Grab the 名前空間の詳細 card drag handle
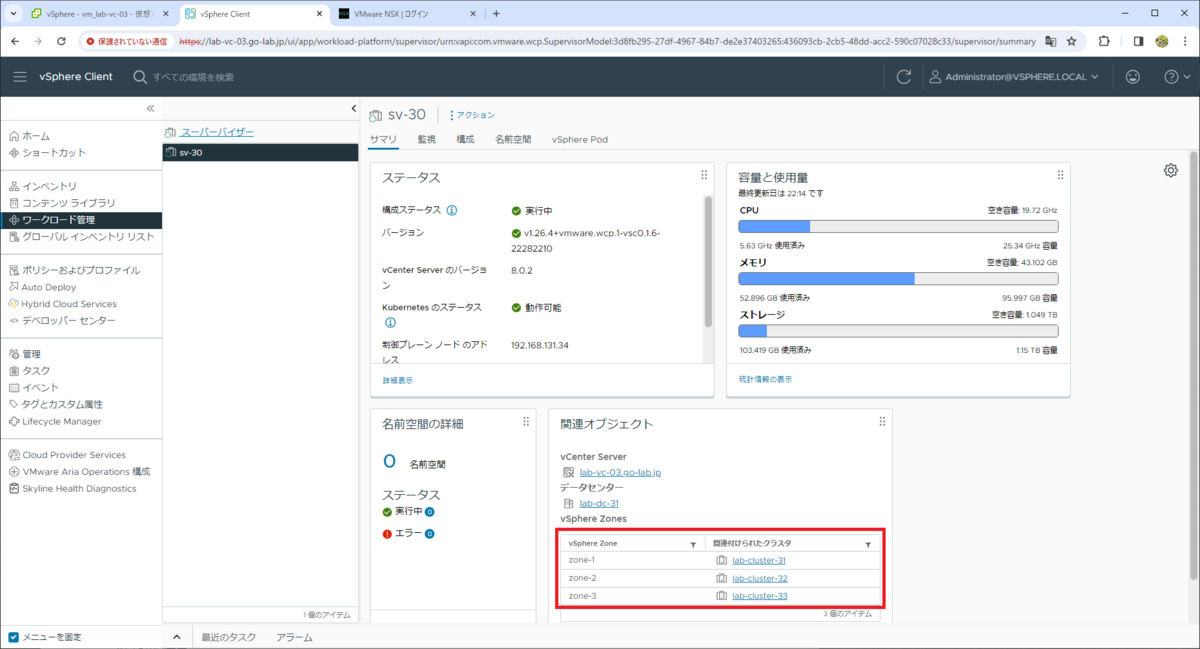This screenshot has height=649, width=1200. tap(526, 422)
